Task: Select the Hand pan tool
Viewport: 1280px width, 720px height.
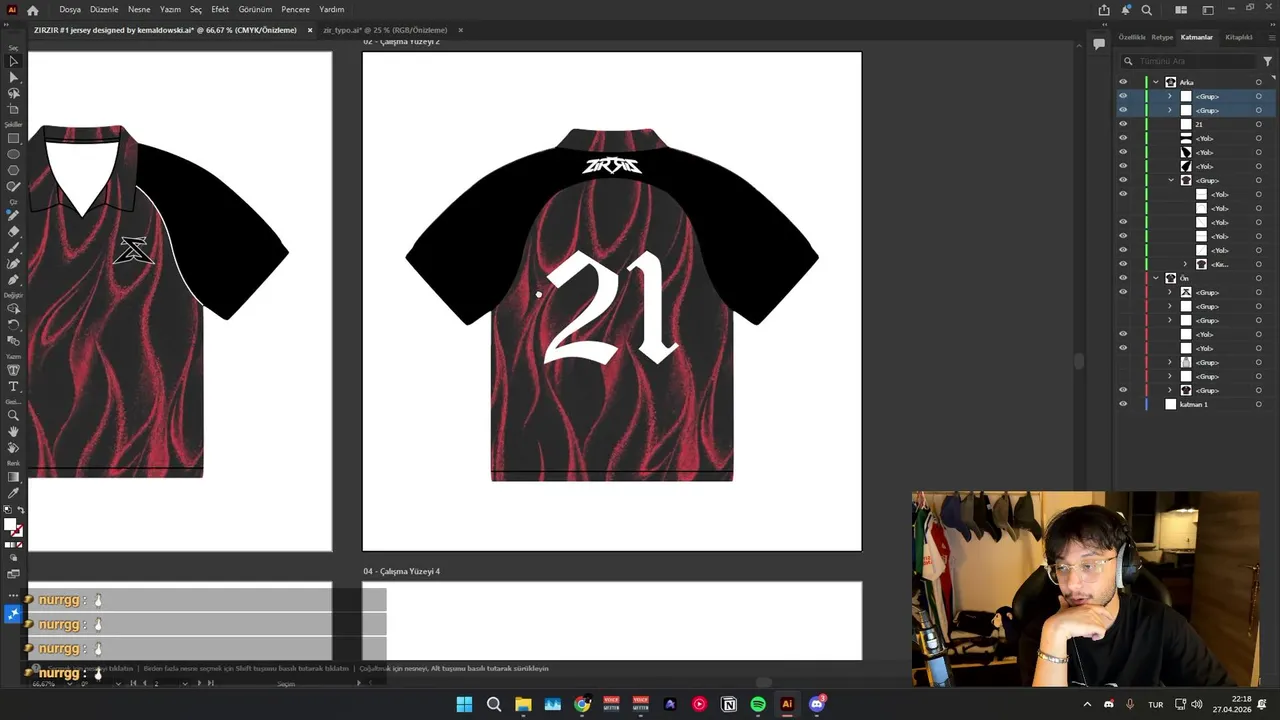Action: [x=13, y=431]
